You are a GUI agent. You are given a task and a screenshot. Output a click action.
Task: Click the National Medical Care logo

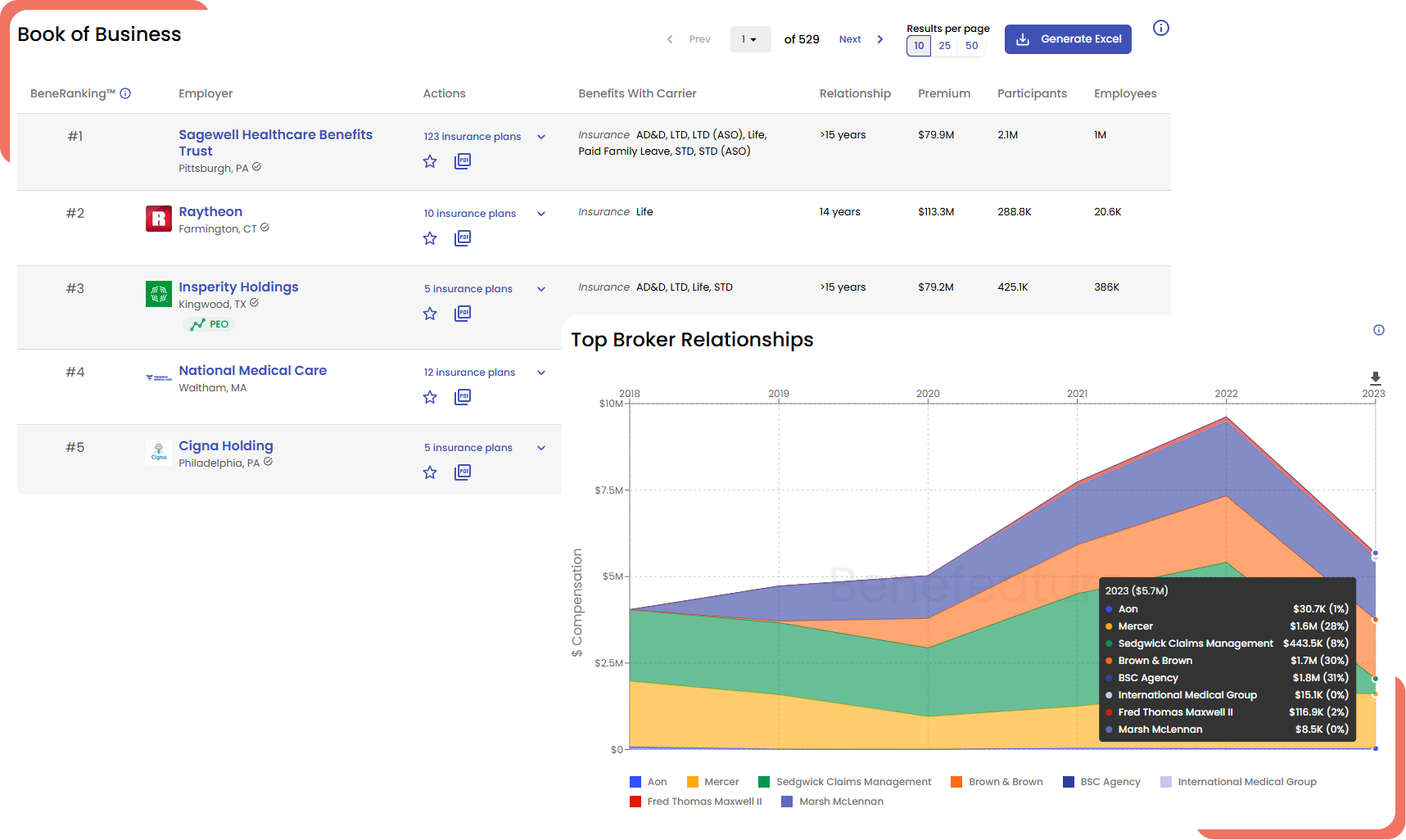(159, 377)
